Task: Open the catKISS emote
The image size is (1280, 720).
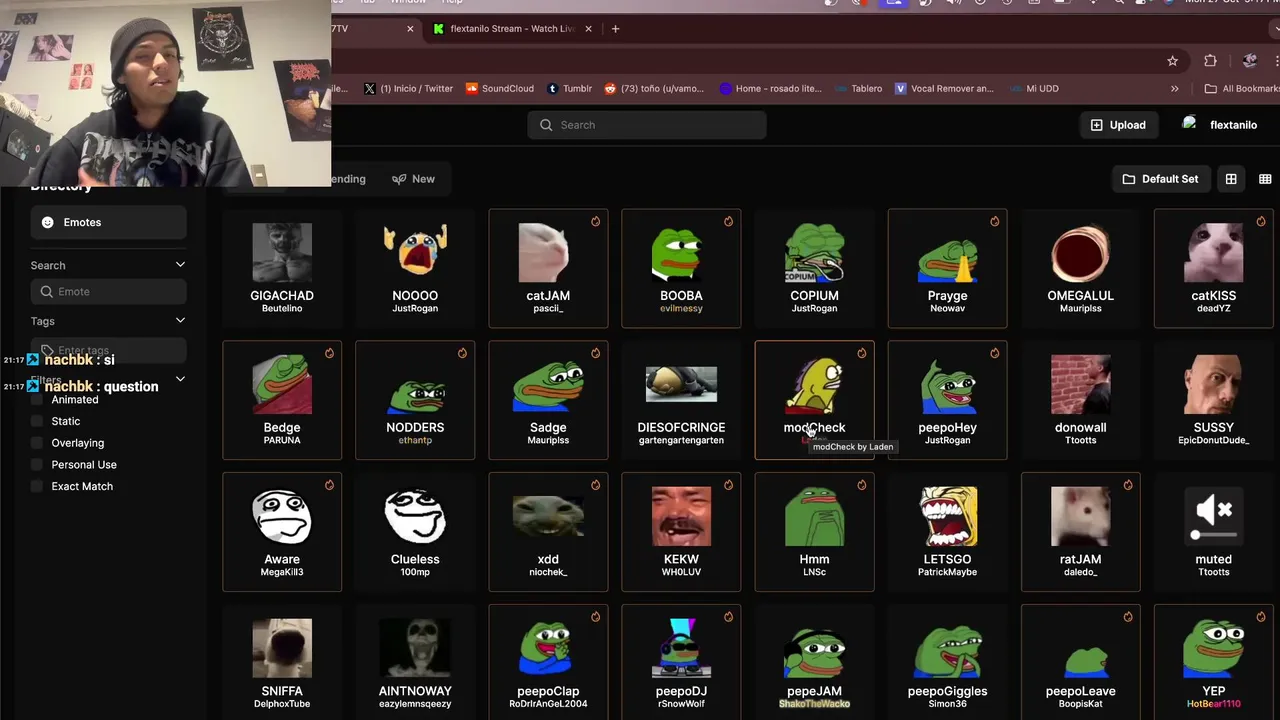Action: click(1213, 268)
